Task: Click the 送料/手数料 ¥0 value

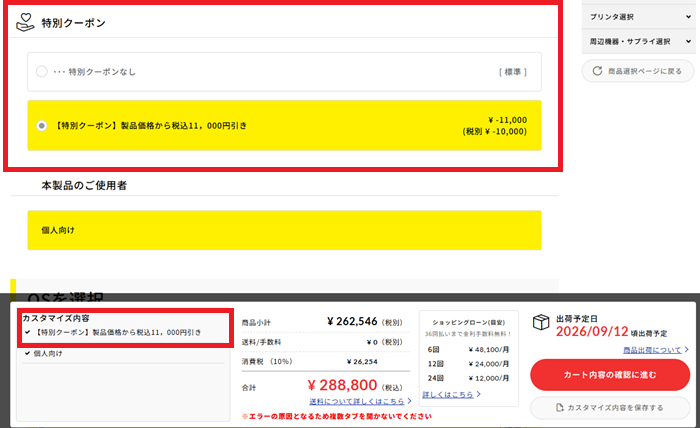Action: [x=372, y=342]
